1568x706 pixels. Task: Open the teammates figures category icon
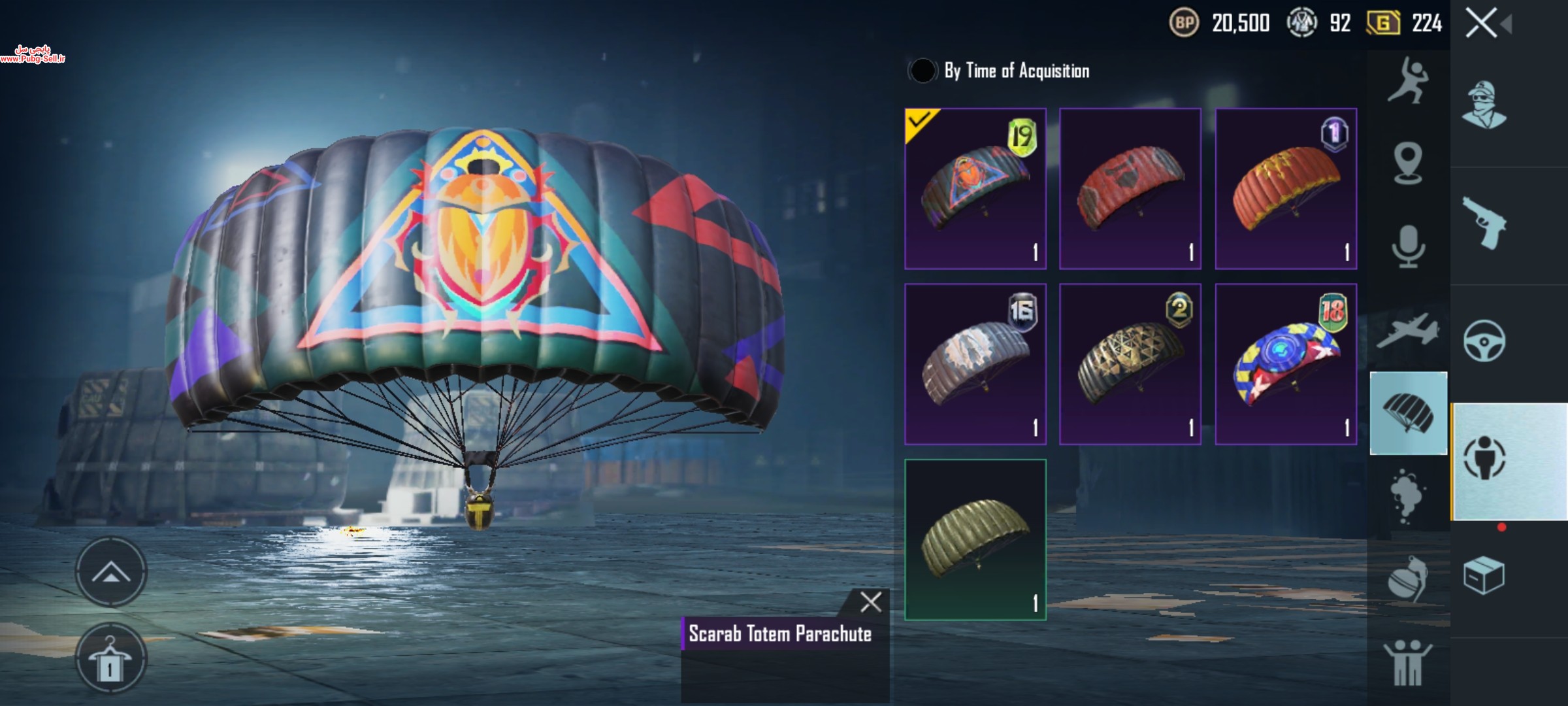[1407, 662]
